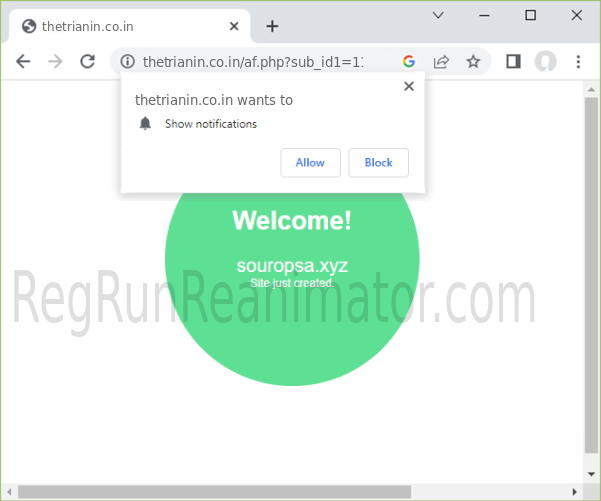The width and height of the screenshot is (601, 501).
Task: Toggle the browser side panel
Action: click(x=513, y=61)
